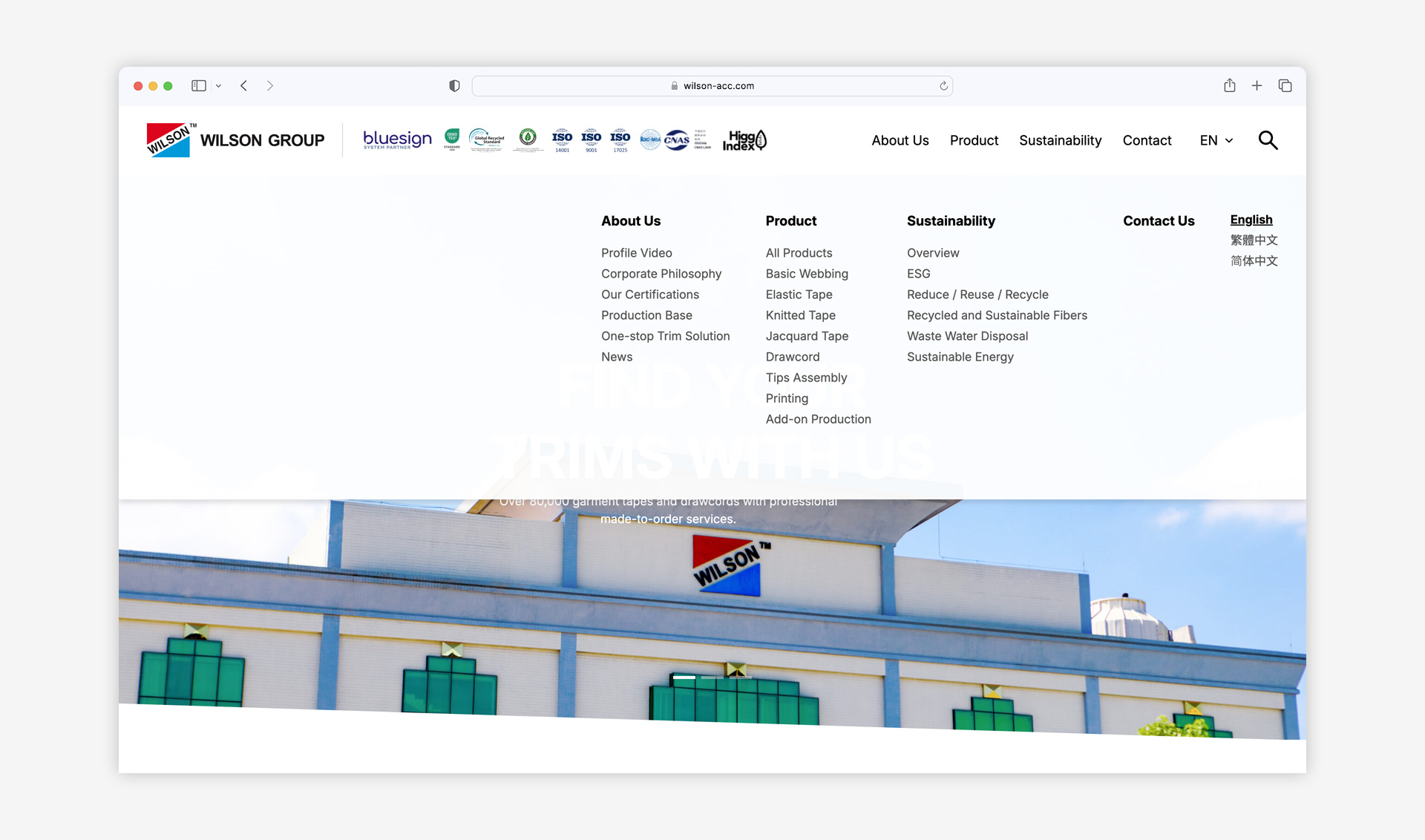The image size is (1425, 840).
Task: Switch language to 繁體中文
Action: pyautogui.click(x=1253, y=240)
